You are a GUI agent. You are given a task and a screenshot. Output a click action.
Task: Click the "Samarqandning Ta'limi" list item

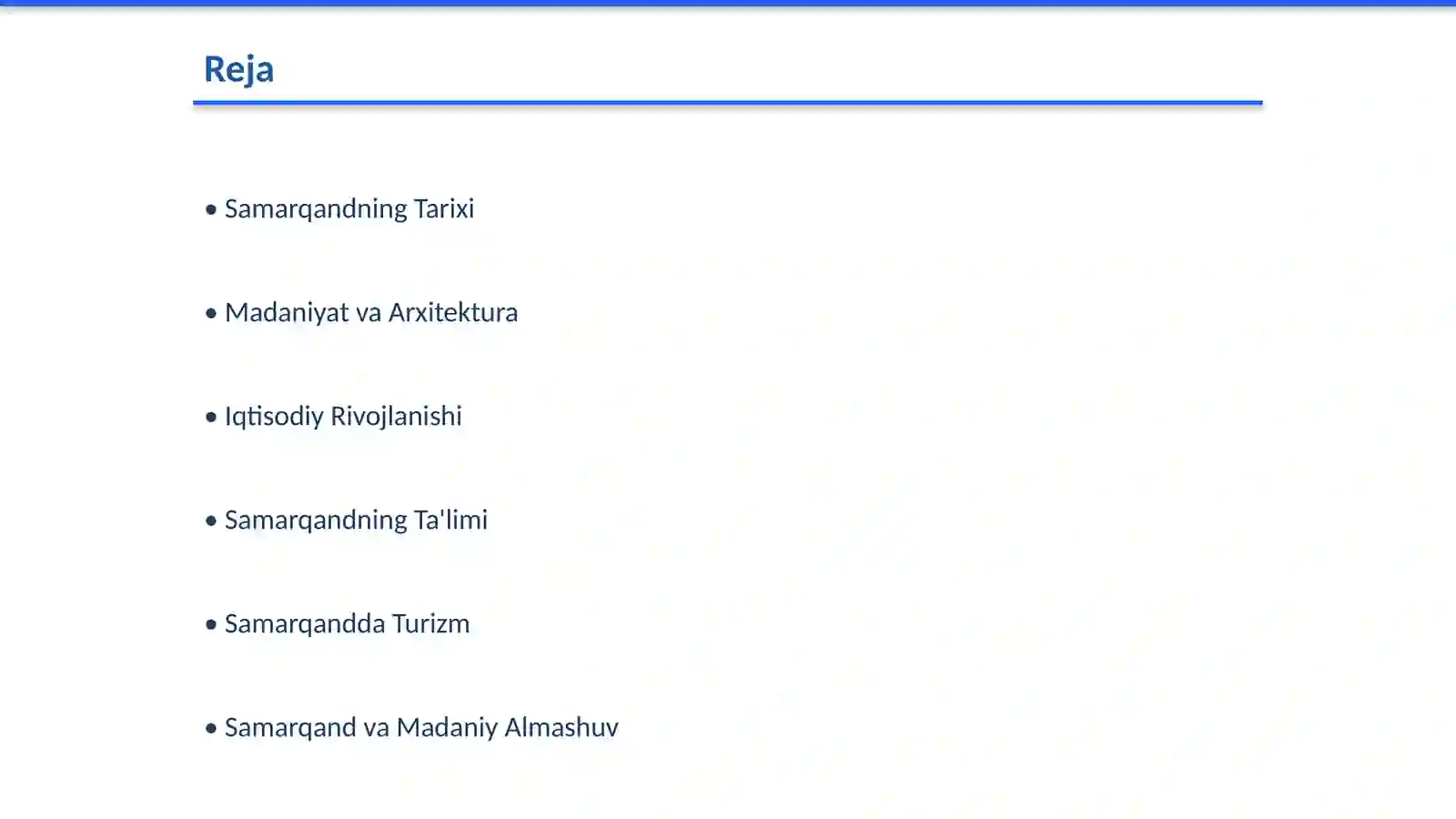pos(356,520)
